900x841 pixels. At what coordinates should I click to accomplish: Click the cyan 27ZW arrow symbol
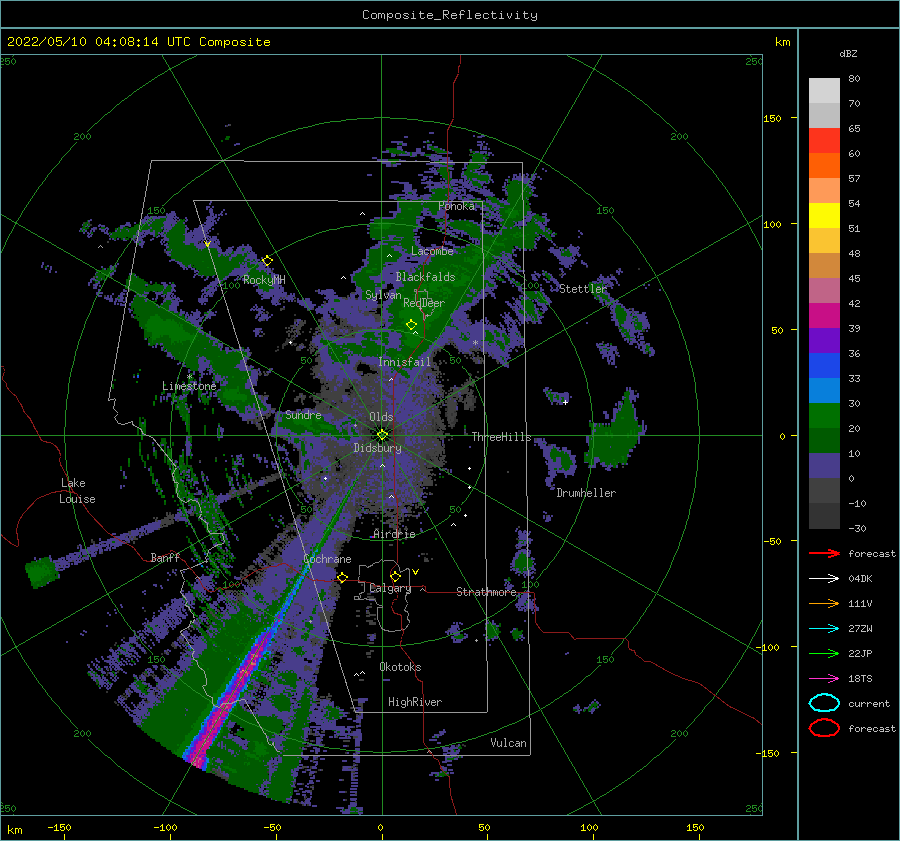tap(824, 629)
